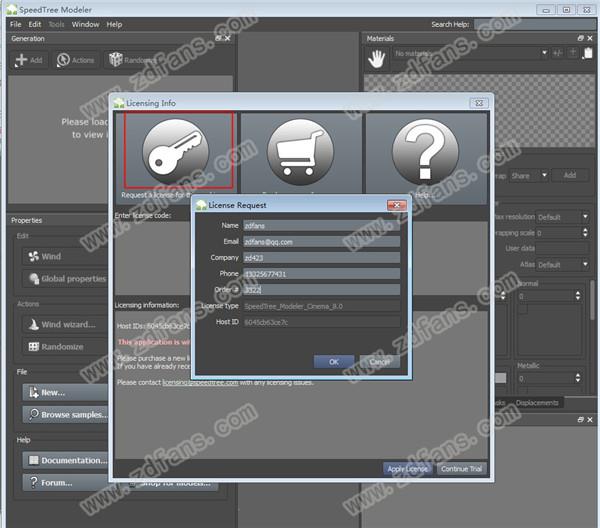Undock the Materials panel
Screen dimensions: 600x528
pos(580,38)
